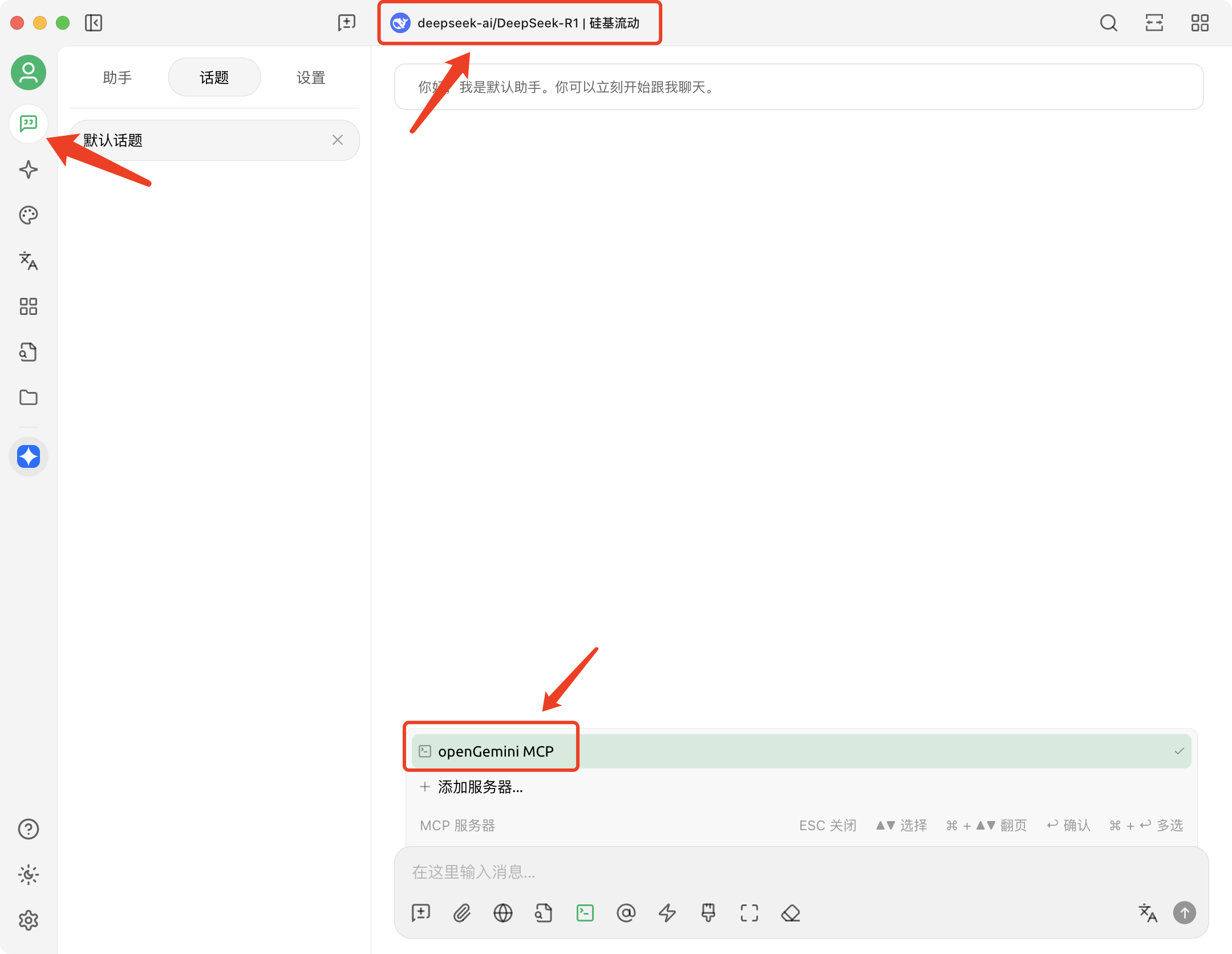This screenshot has width=1232, height=954.
Task: Toggle the light/dark theme sidebar icon
Action: click(x=29, y=874)
